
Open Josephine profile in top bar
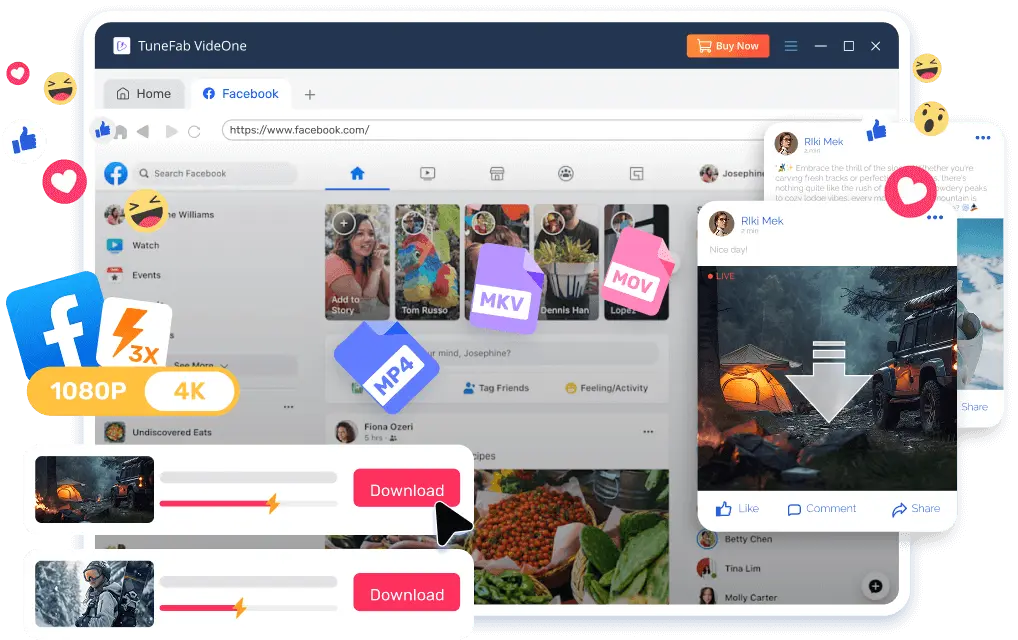pos(732,173)
